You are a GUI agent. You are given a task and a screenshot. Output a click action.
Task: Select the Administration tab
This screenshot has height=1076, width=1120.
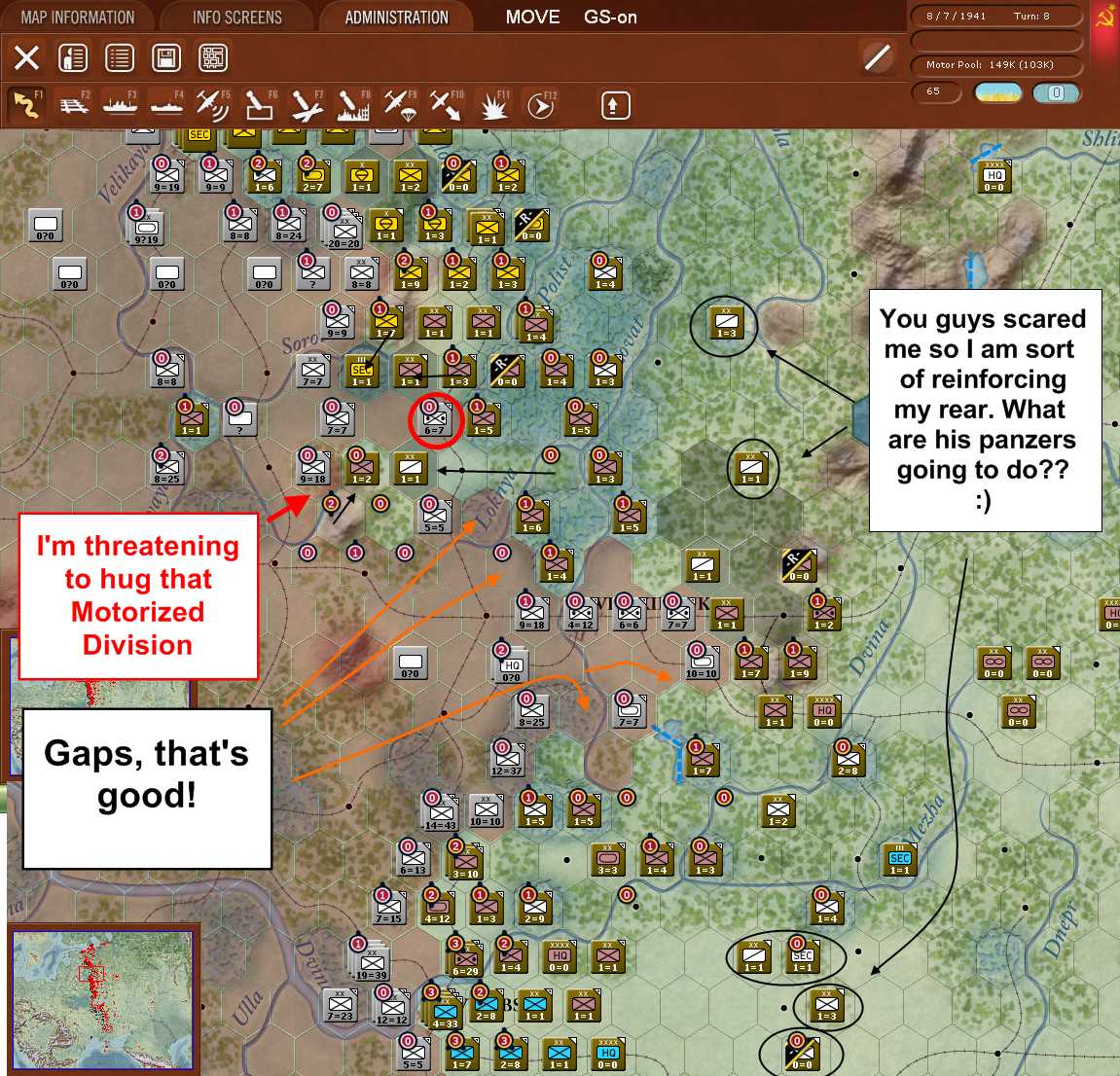(396, 18)
